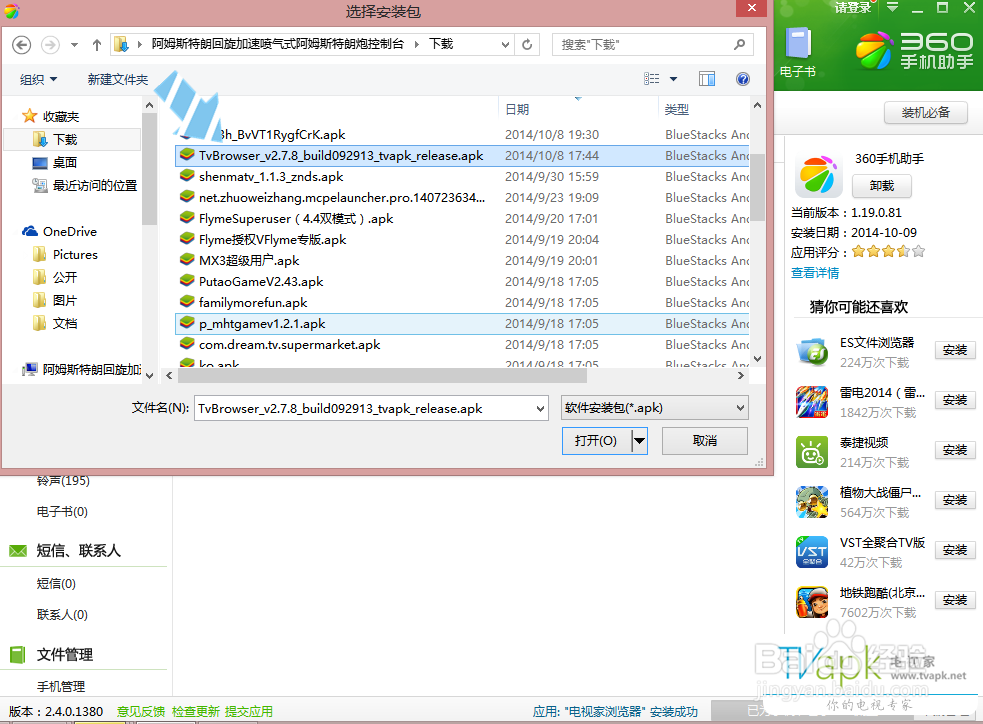Select net.zhuoweizhang.mcpelauncher.pro apk file

click(462, 197)
